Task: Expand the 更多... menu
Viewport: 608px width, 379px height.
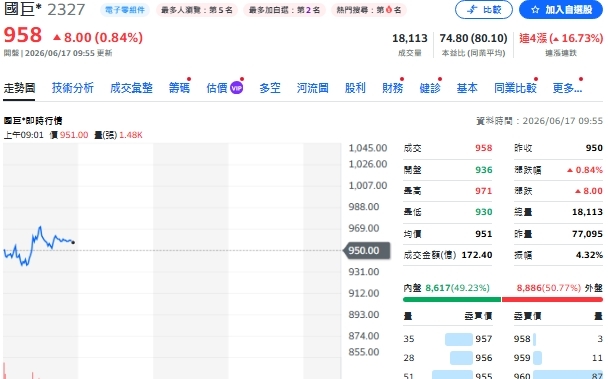Action: tap(567, 88)
